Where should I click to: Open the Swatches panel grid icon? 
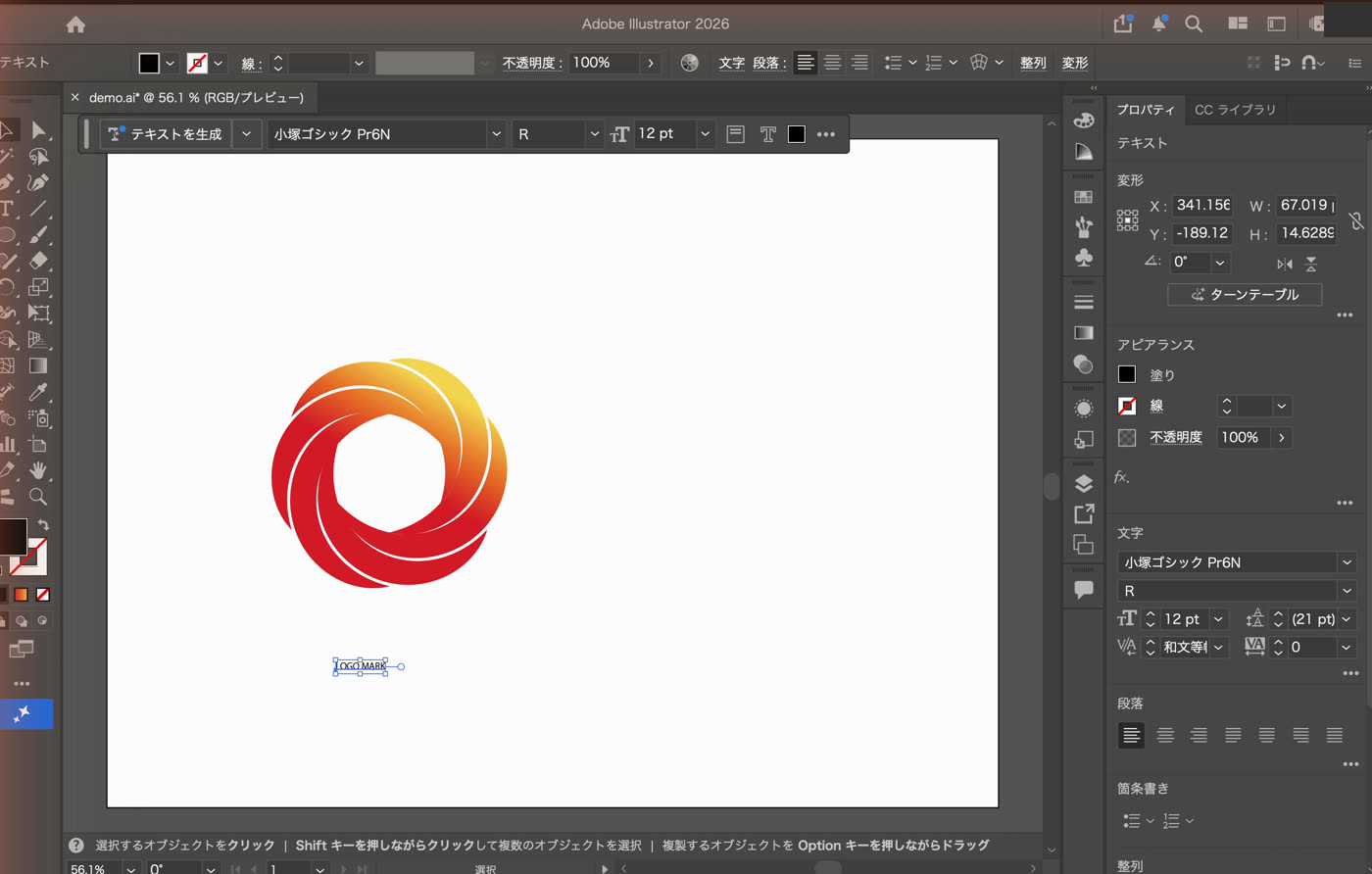pyautogui.click(x=1083, y=197)
